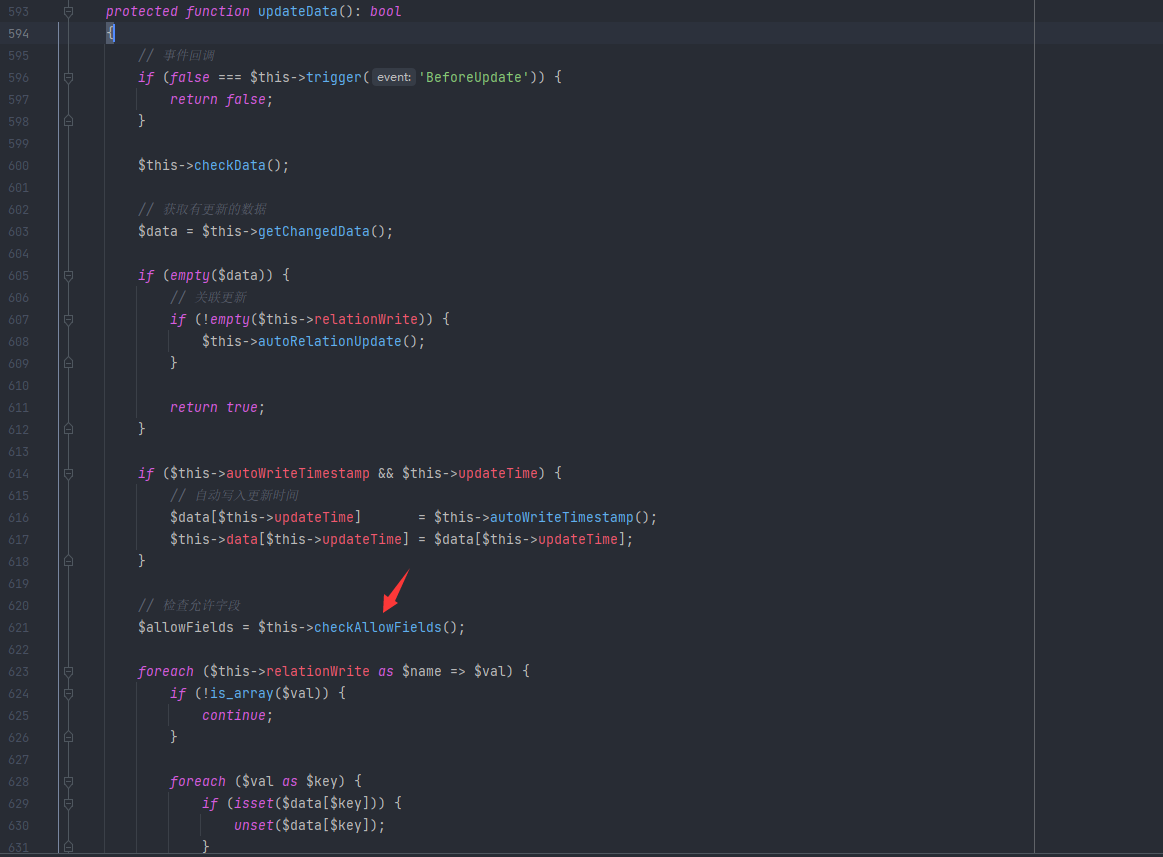Click the autoRelationUpdate method call

329,341
